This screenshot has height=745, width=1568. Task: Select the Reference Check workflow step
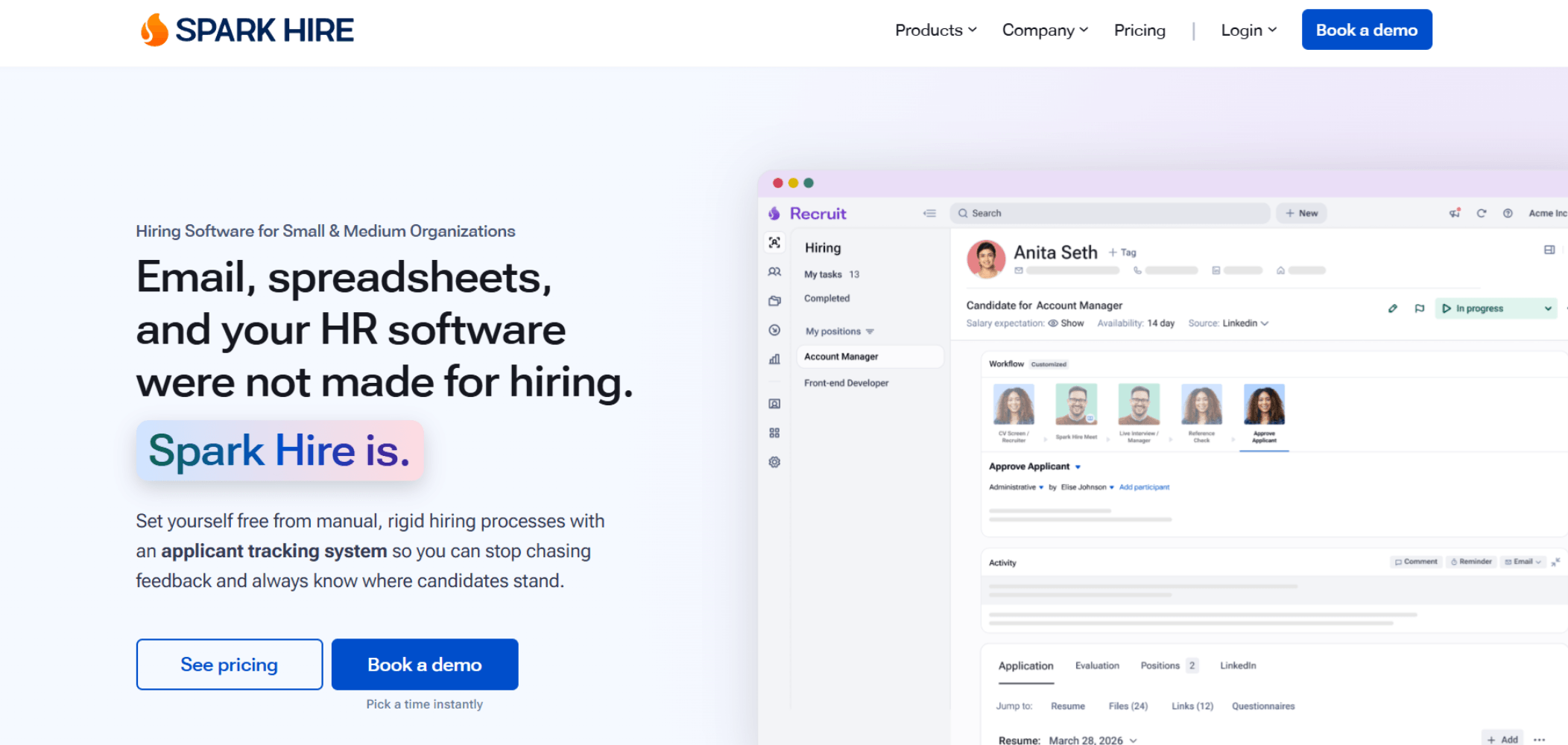(x=1201, y=414)
